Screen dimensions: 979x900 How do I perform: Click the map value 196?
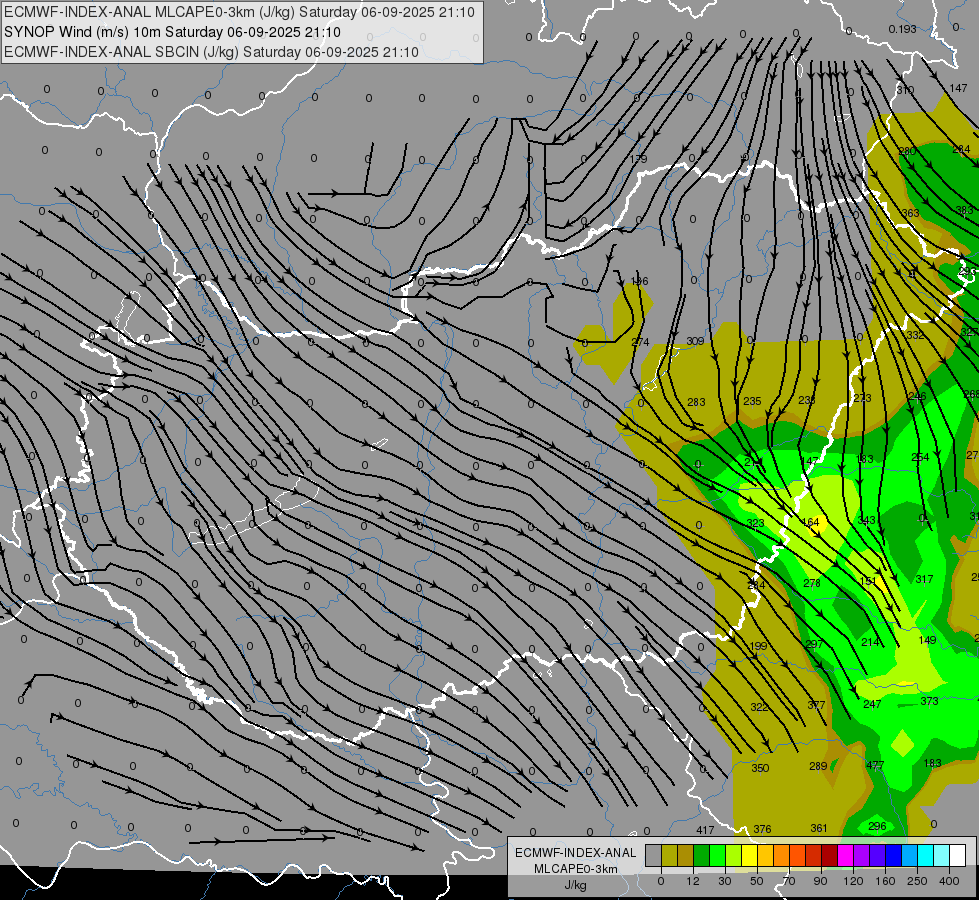click(639, 281)
